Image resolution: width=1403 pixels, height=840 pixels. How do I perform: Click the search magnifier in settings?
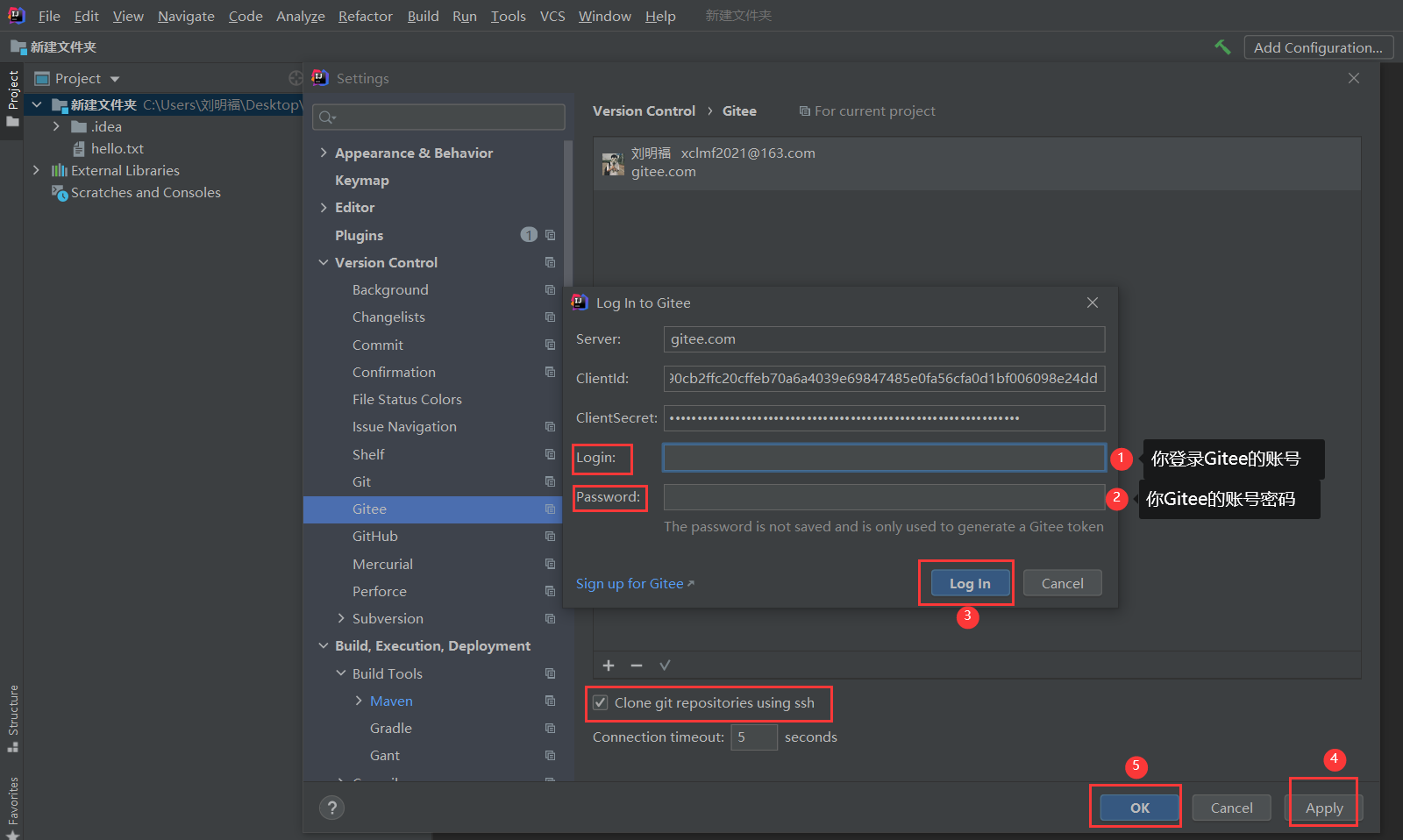tap(327, 117)
